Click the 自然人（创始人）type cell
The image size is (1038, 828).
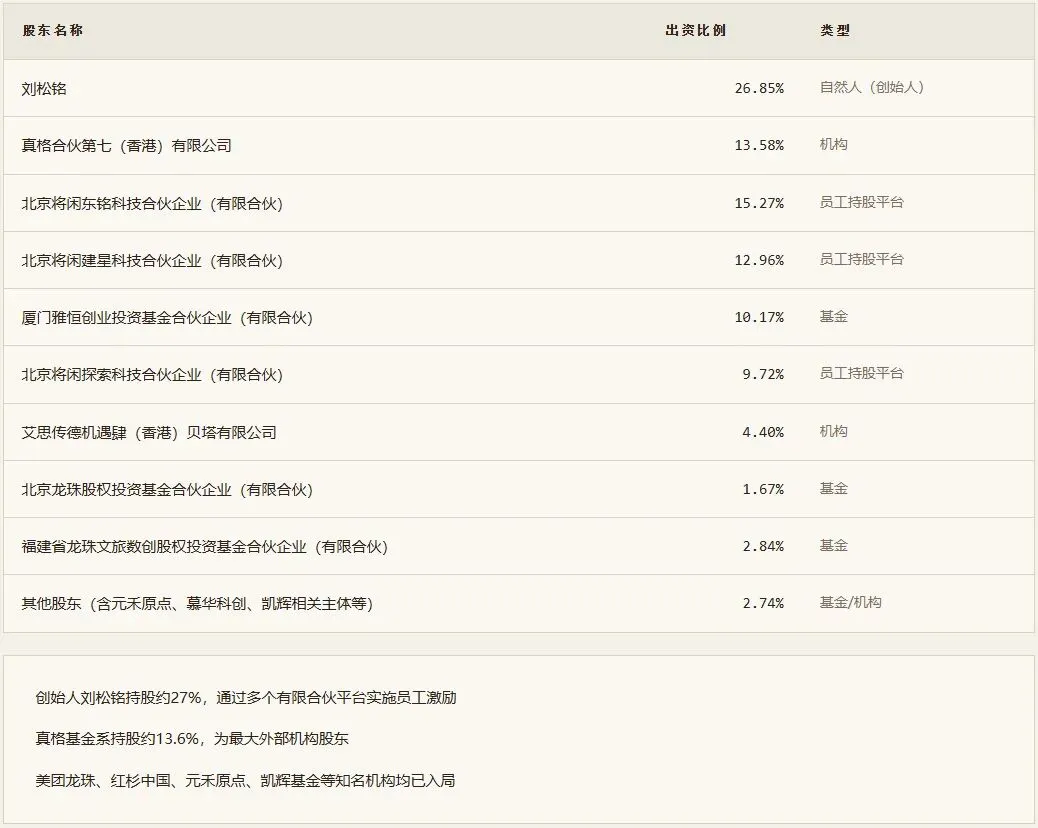(871, 87)
